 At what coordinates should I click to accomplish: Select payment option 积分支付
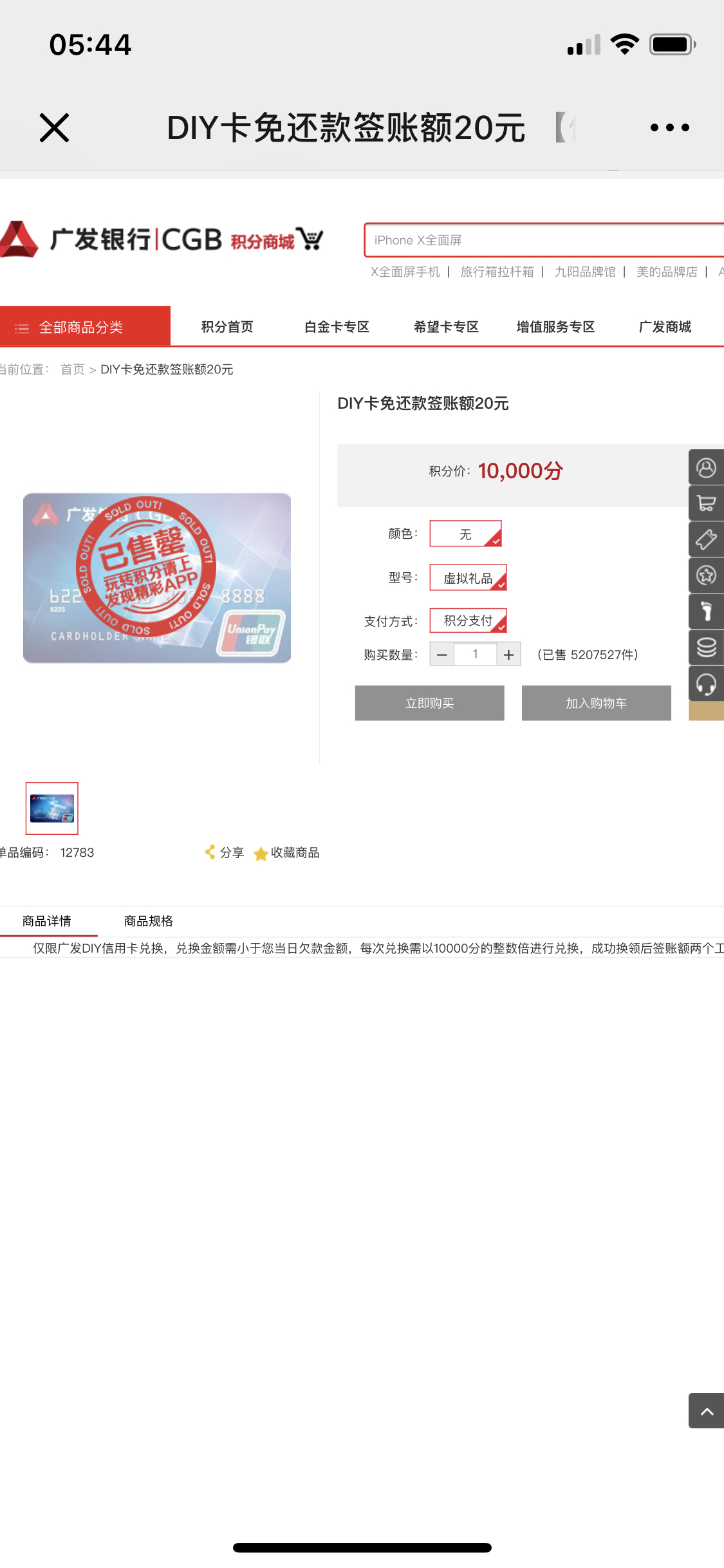click(x=468, y=621)
